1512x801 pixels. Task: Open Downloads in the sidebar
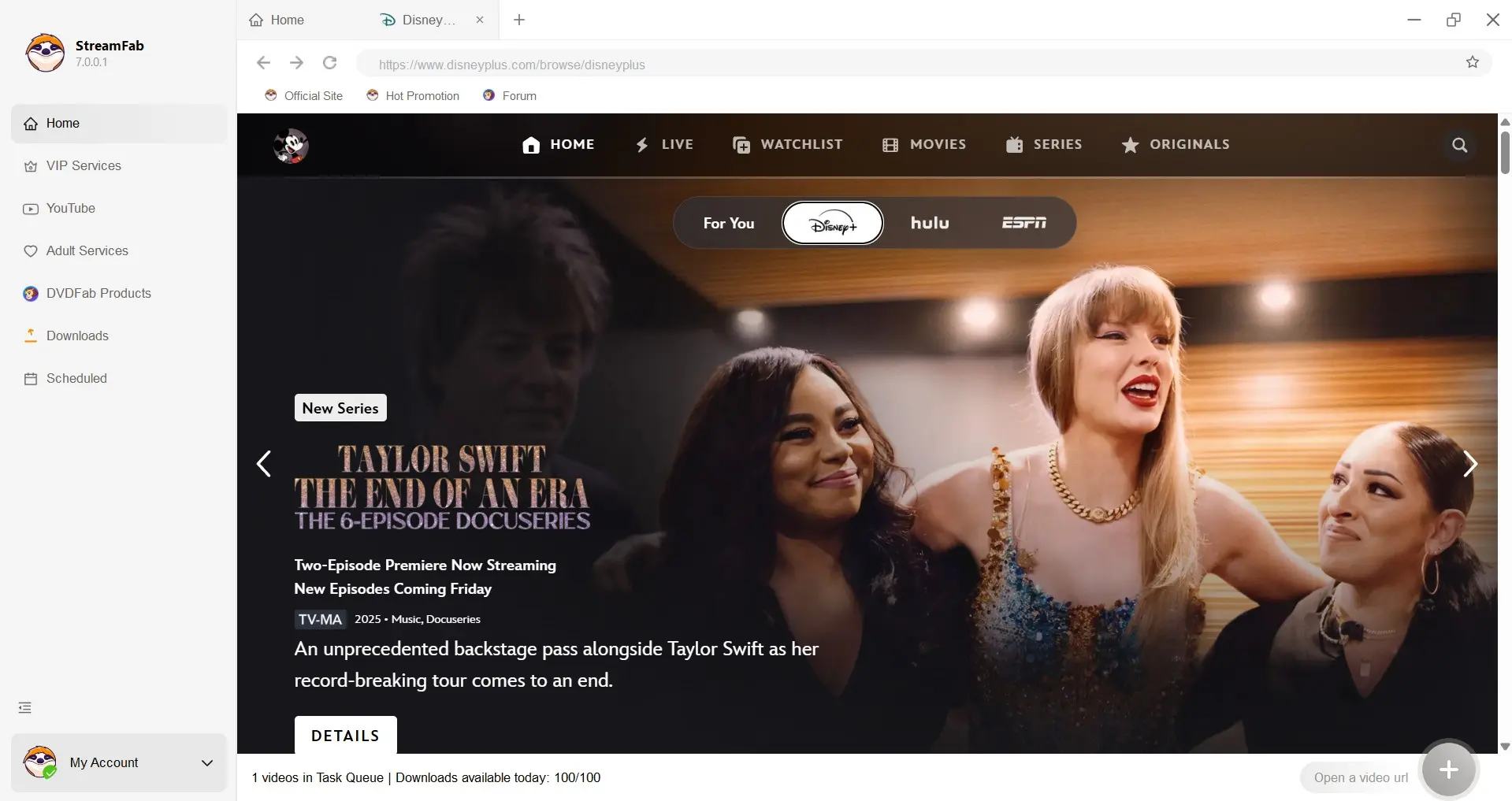[119, 336]
